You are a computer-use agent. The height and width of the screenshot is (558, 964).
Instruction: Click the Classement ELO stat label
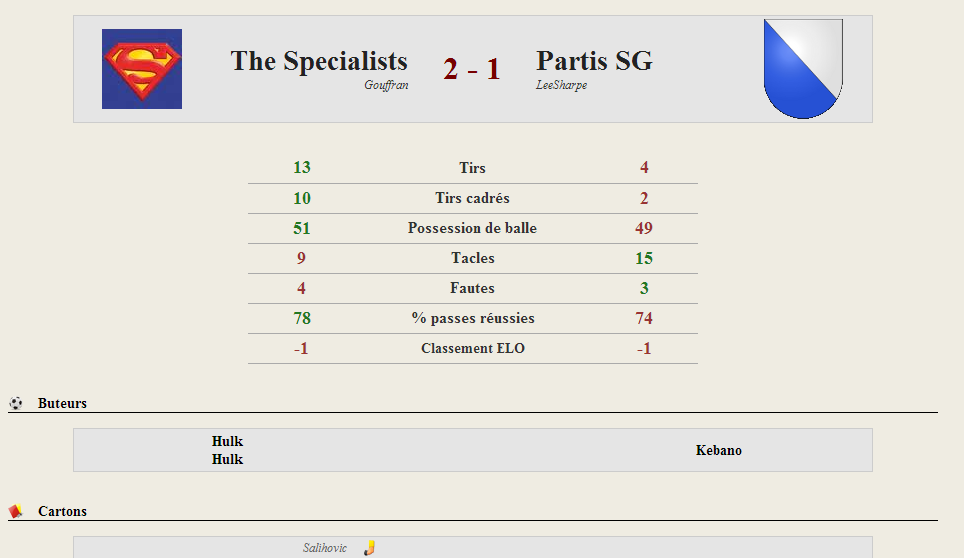473,348
